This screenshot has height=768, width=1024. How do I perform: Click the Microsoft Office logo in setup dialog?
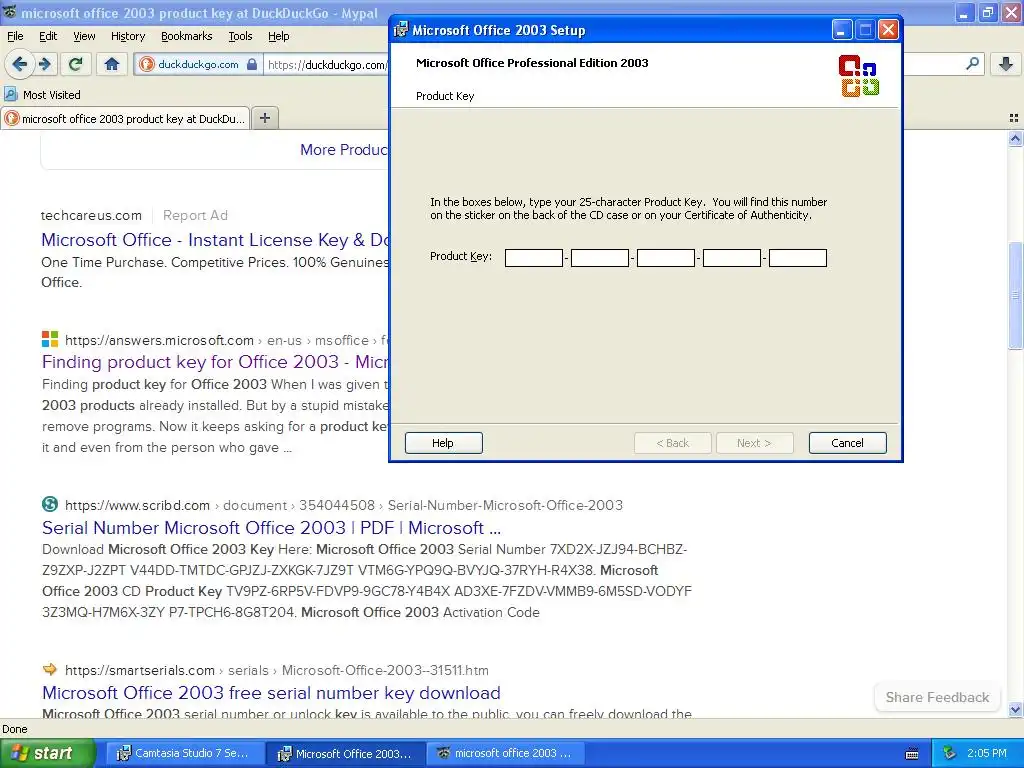point(859,76)
